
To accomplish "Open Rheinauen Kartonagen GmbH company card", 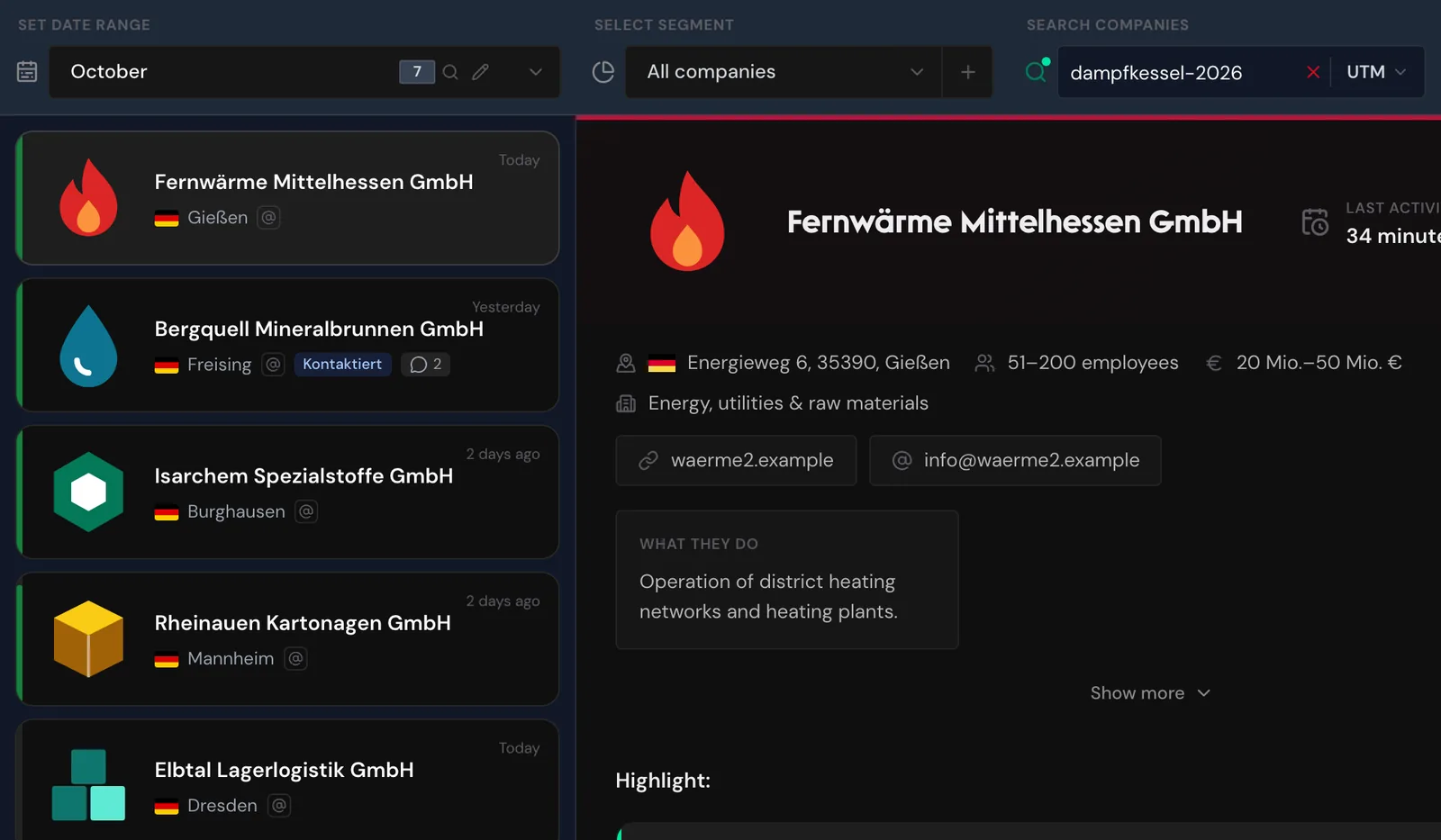I will pyautogui.click(x=288, y=638).
